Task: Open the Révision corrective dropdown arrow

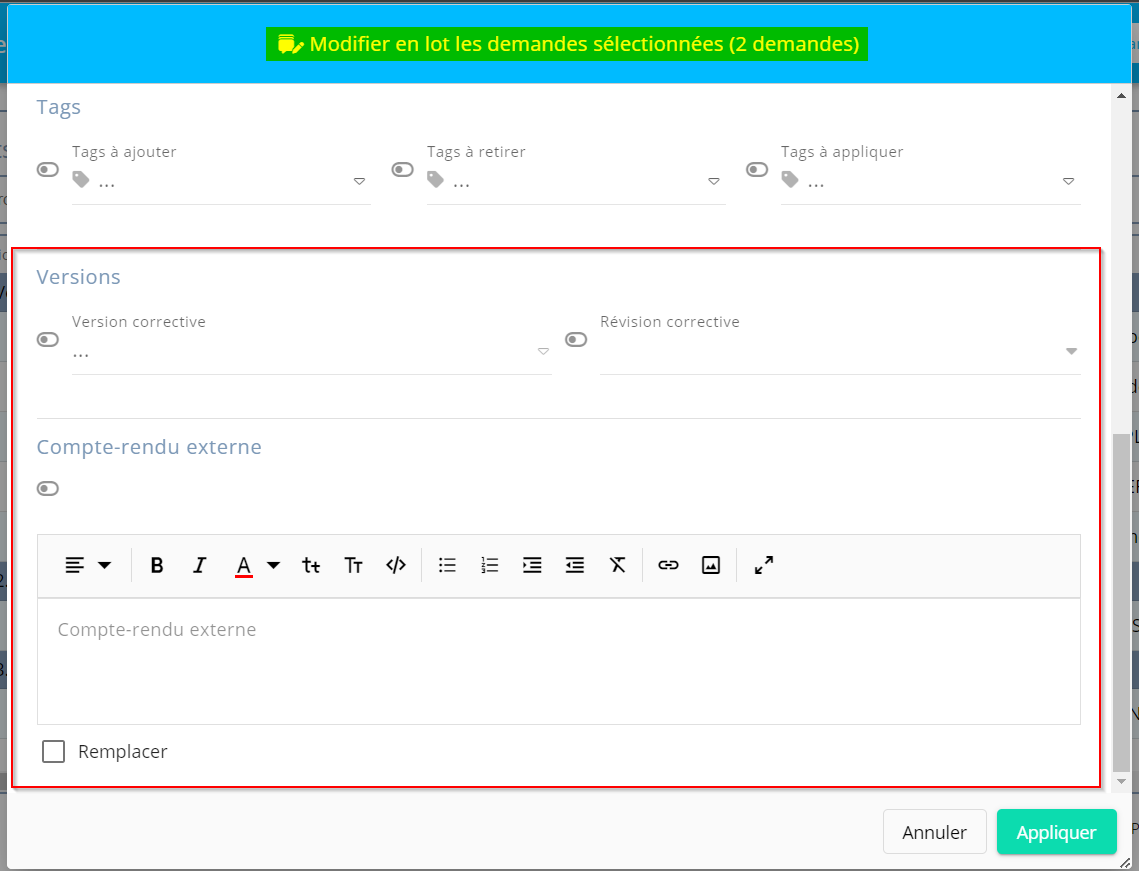Action: [1071, 352]
